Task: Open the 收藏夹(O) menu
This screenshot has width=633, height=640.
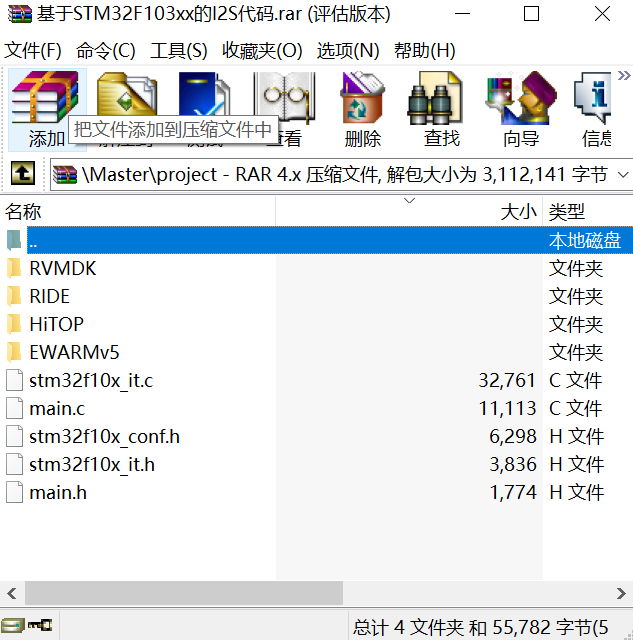Action: pos(262,51)
